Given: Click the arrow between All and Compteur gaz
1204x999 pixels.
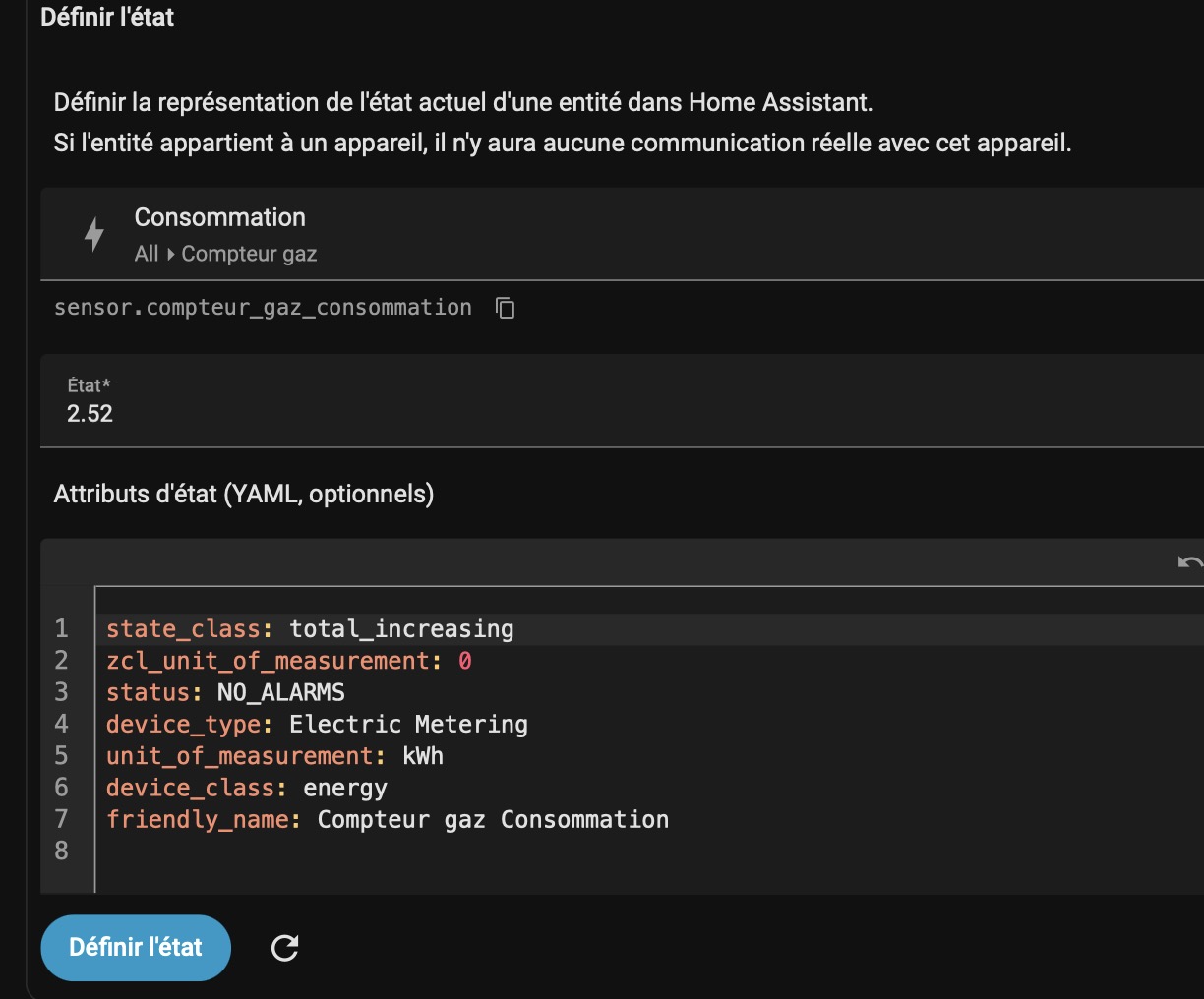Looking at the screenshot, I should pyautogui.click(x=170, y=254).
